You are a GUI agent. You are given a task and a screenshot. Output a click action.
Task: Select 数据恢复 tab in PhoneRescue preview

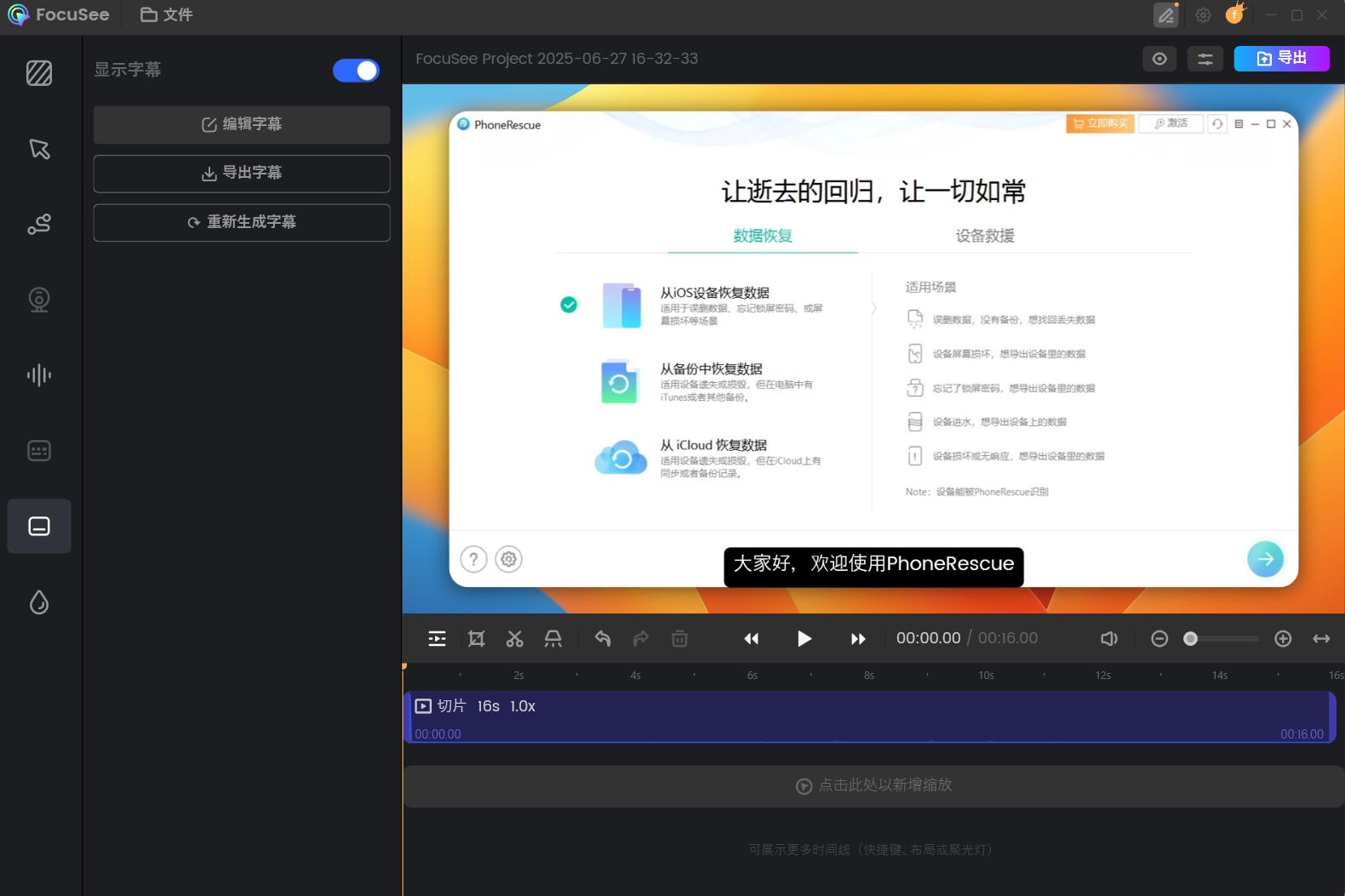763,236
